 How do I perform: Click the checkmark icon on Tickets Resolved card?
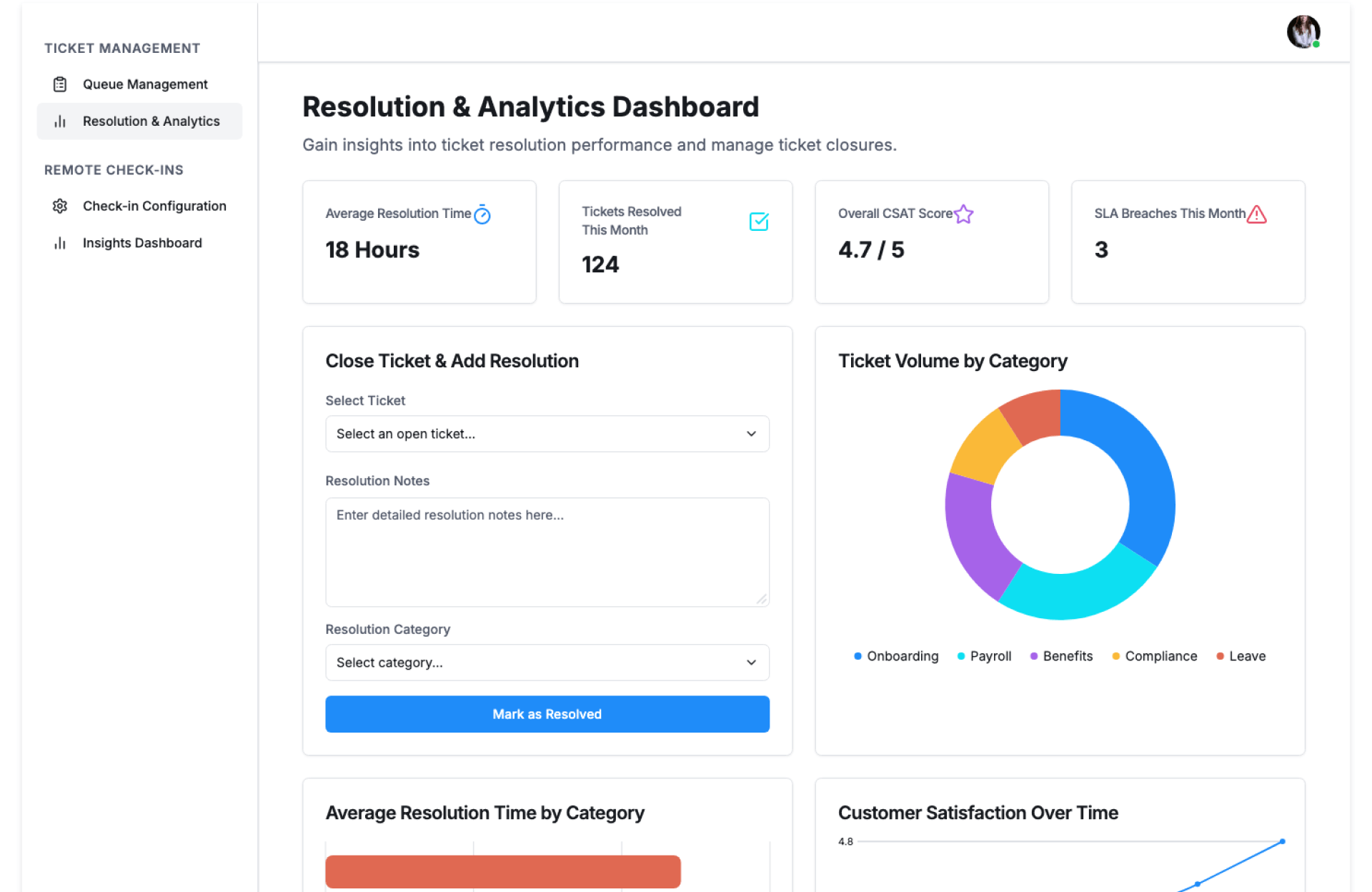758,222
